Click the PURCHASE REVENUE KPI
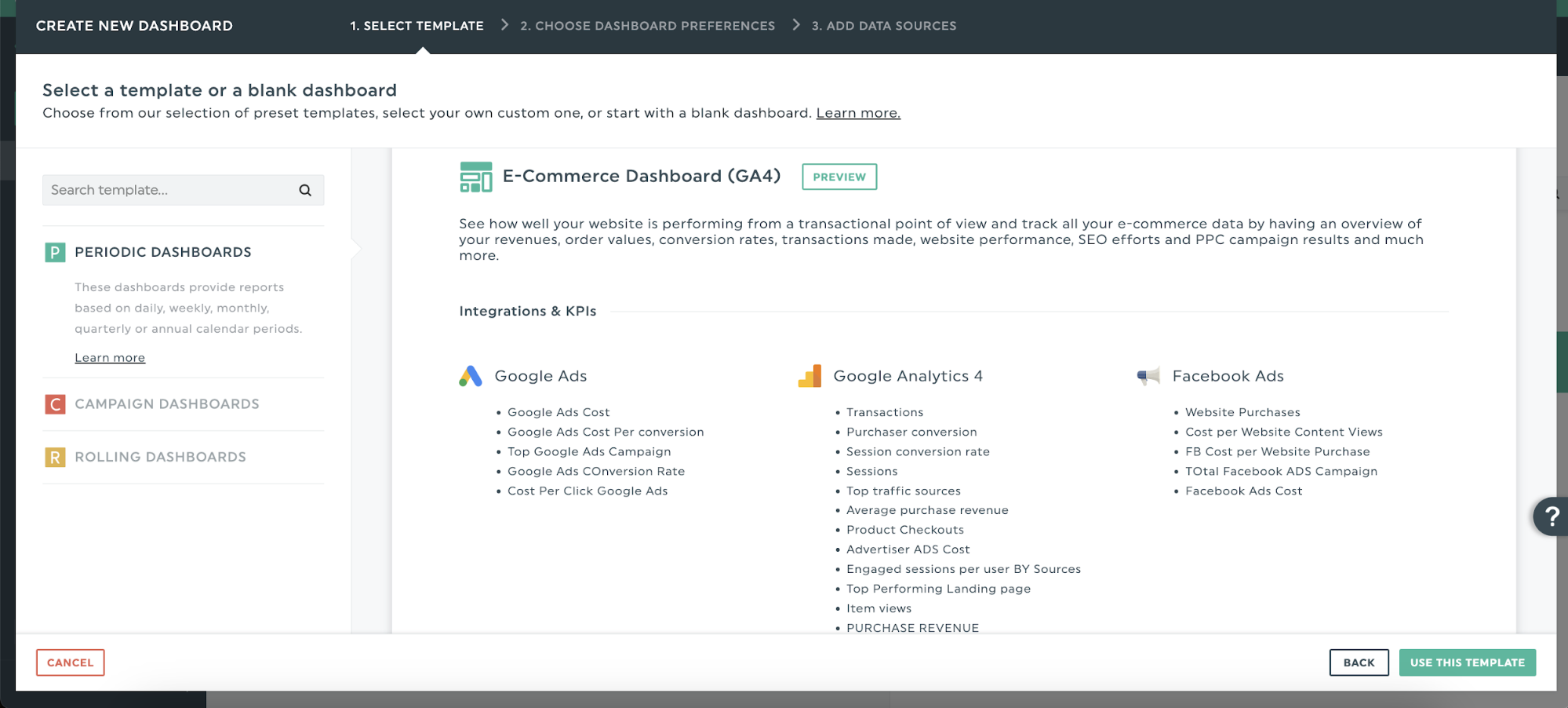This screenshot has width=1568, height=708. pyautogui.click(x=912, y=628)
